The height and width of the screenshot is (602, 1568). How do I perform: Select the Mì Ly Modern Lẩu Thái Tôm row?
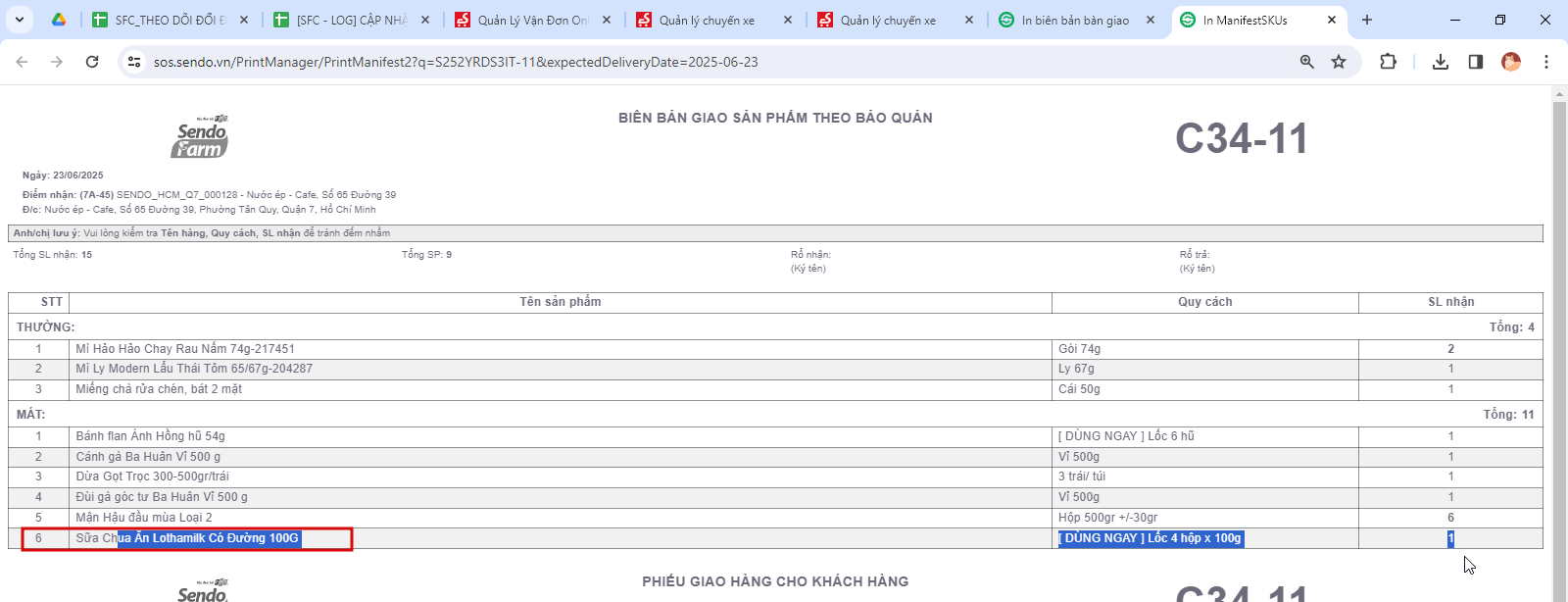[x=775, y=369]
